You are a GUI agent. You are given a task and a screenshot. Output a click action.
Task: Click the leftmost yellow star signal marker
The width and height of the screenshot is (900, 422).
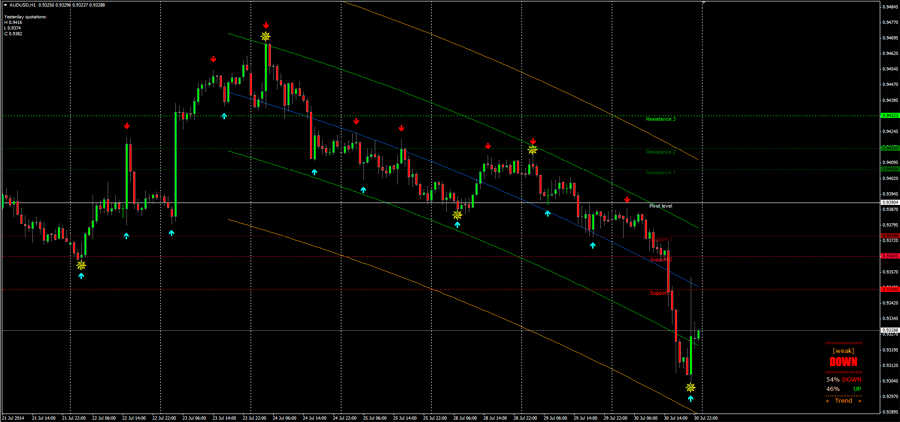81,264
